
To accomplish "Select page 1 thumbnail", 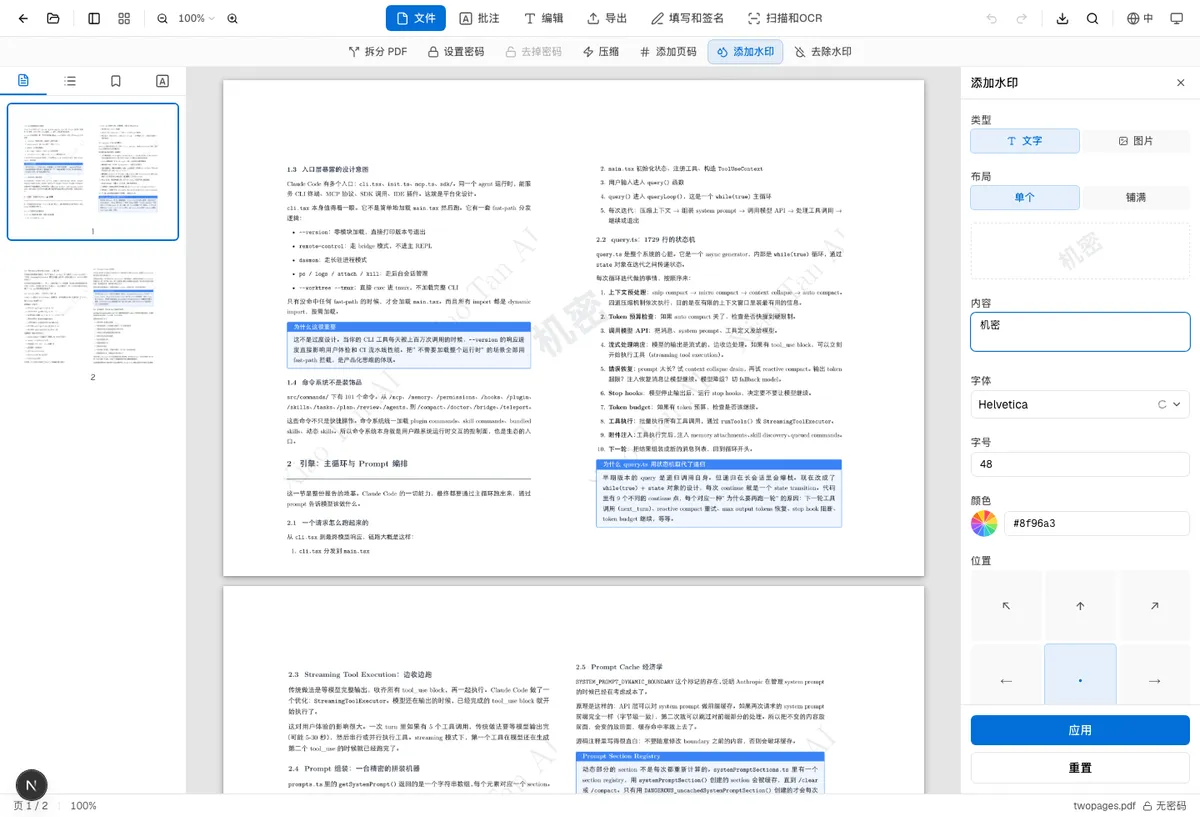I will click(93, 171).
